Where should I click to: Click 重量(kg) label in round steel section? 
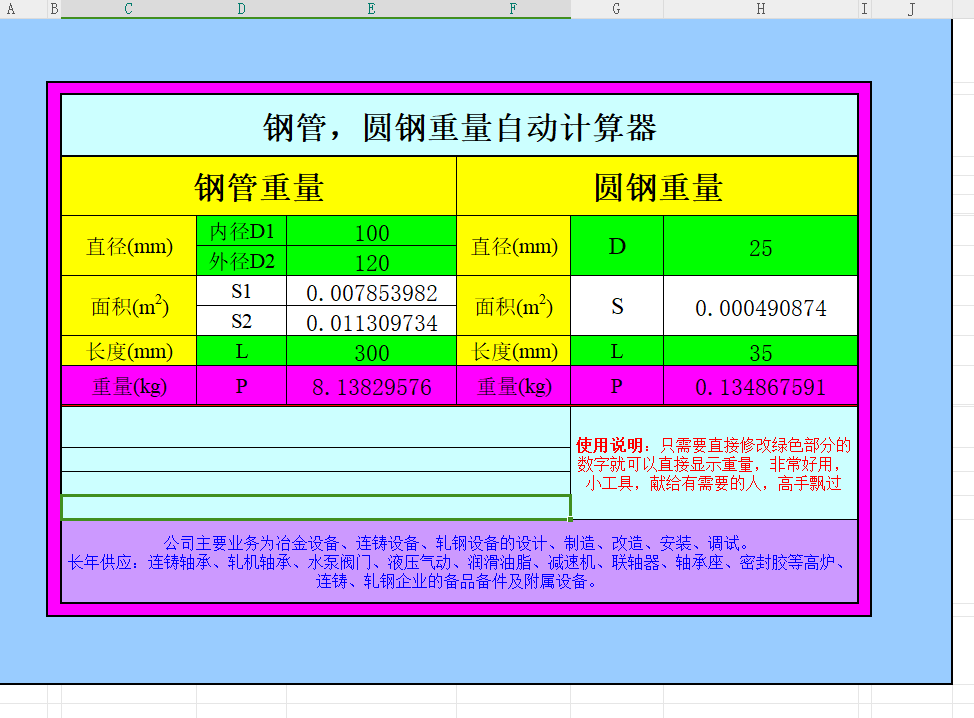514,386
